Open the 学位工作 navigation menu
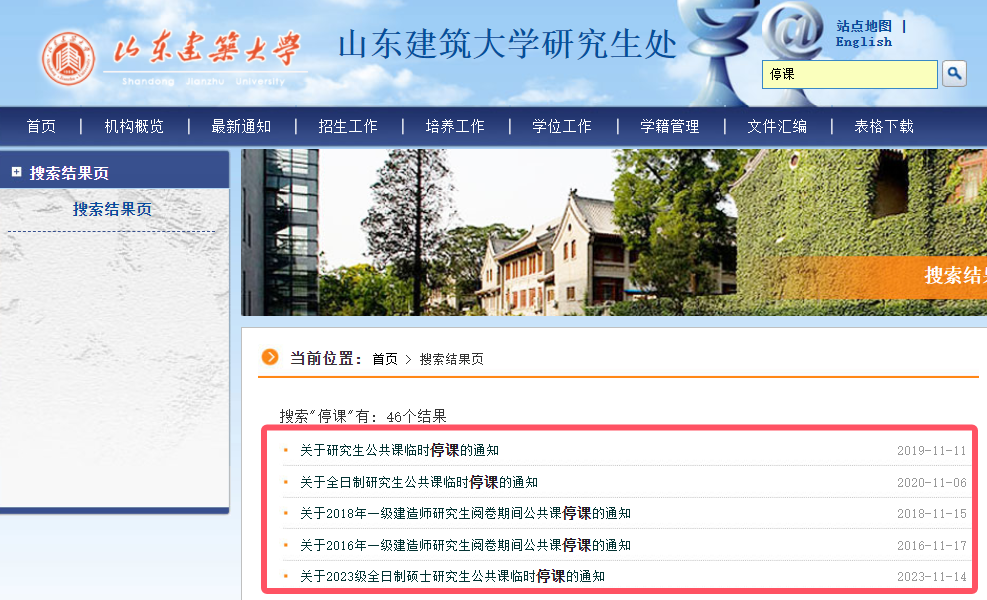The image size is (987, 600). click(562, 126)
